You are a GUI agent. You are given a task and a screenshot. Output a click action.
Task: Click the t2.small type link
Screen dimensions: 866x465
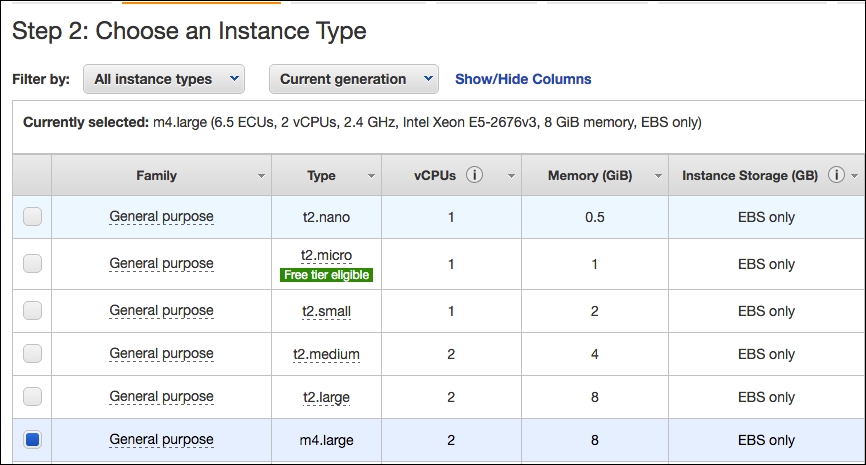pos(326,311)
